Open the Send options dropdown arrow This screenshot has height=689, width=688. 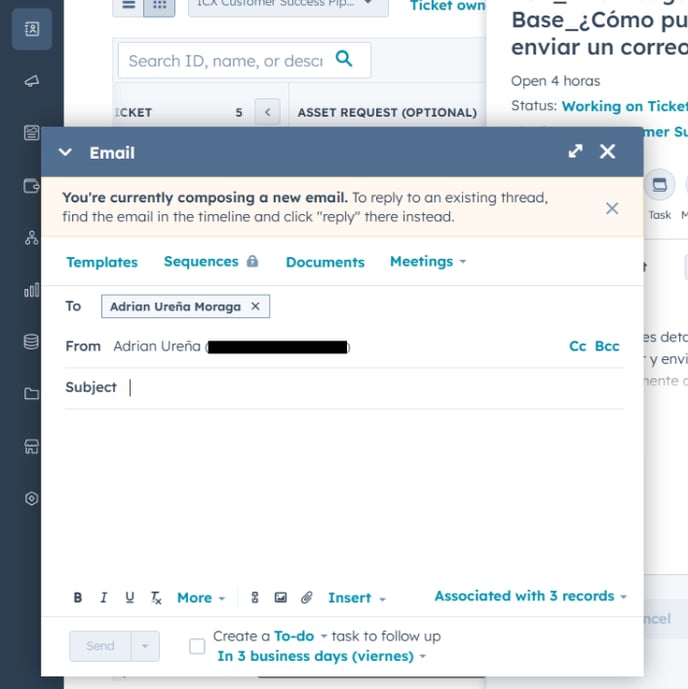pyautogui.click(x=145, y=646)
